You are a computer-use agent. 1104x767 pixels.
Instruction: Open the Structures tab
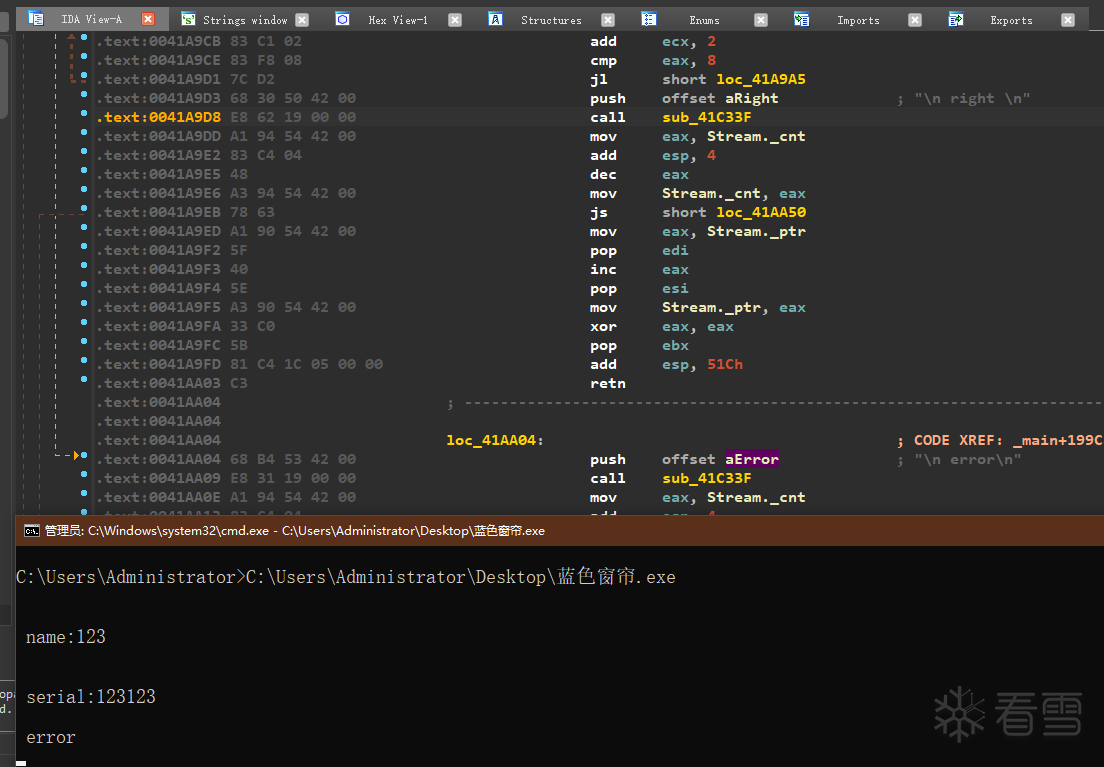pyautogui.click(x=551, y=20)
